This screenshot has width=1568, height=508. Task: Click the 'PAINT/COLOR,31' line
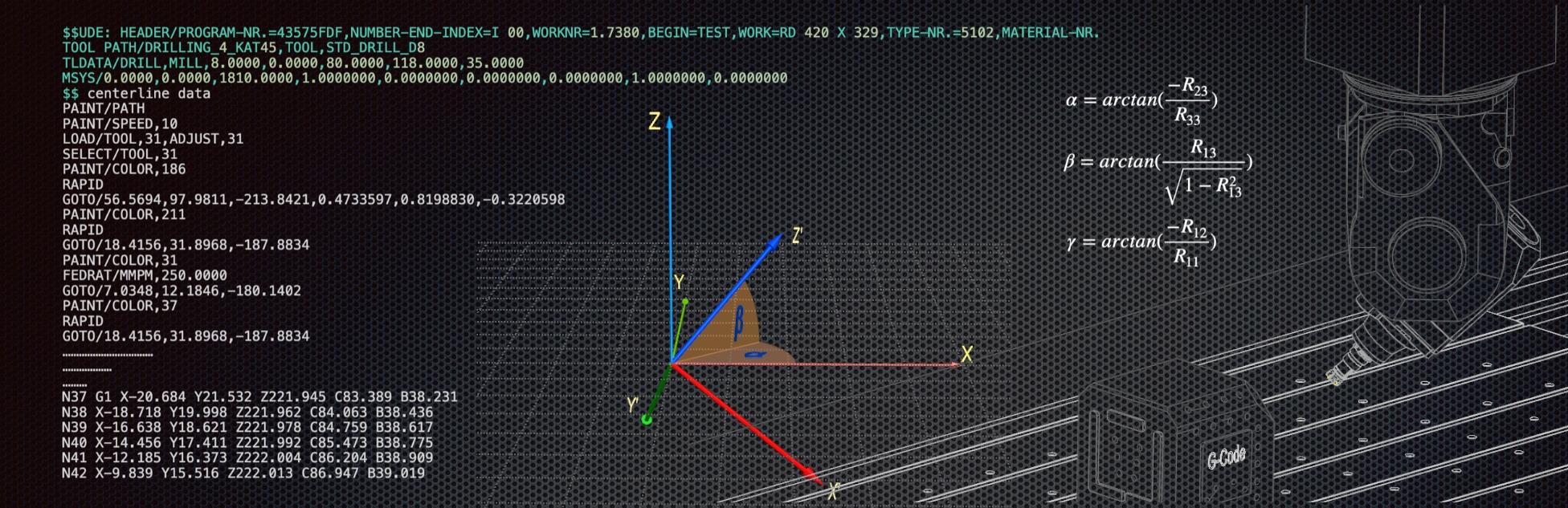point(120,260)
